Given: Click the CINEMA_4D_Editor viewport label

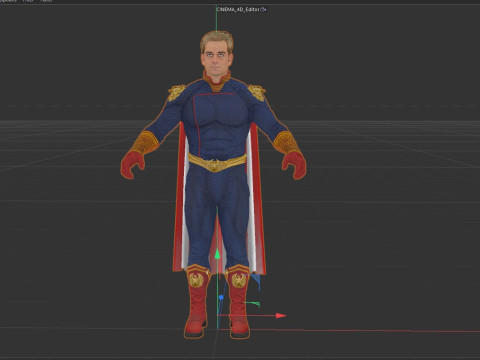Looking at the screenshot, I should [x=238, y=10].
